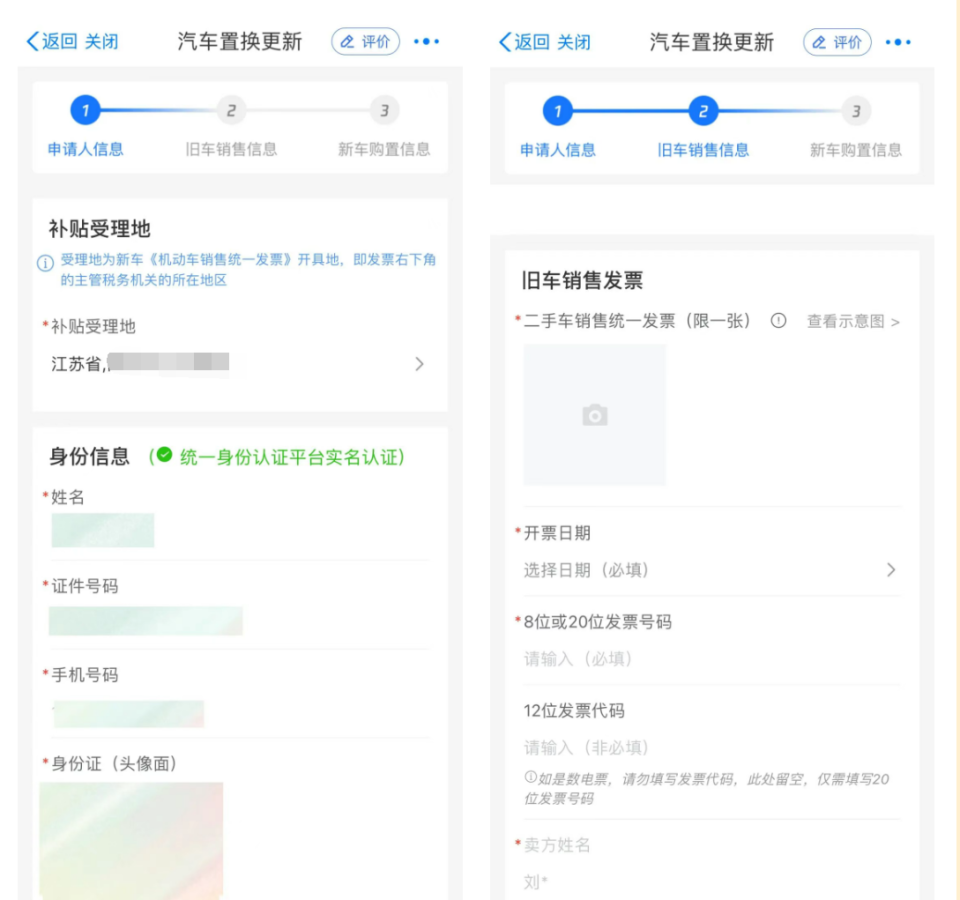
Task: Click 12位发票代码 input field
Action: coord(711,748)
